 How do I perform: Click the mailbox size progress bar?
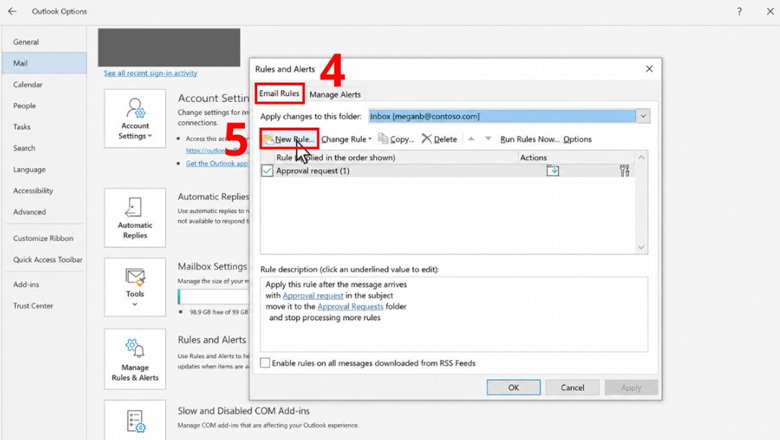[x=214, y=296]
